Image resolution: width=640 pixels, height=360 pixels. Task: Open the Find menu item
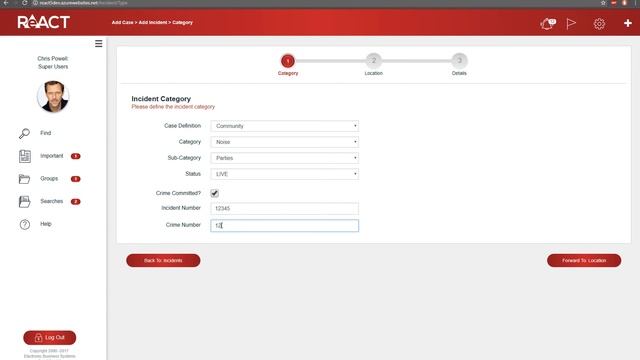(45, 133)
